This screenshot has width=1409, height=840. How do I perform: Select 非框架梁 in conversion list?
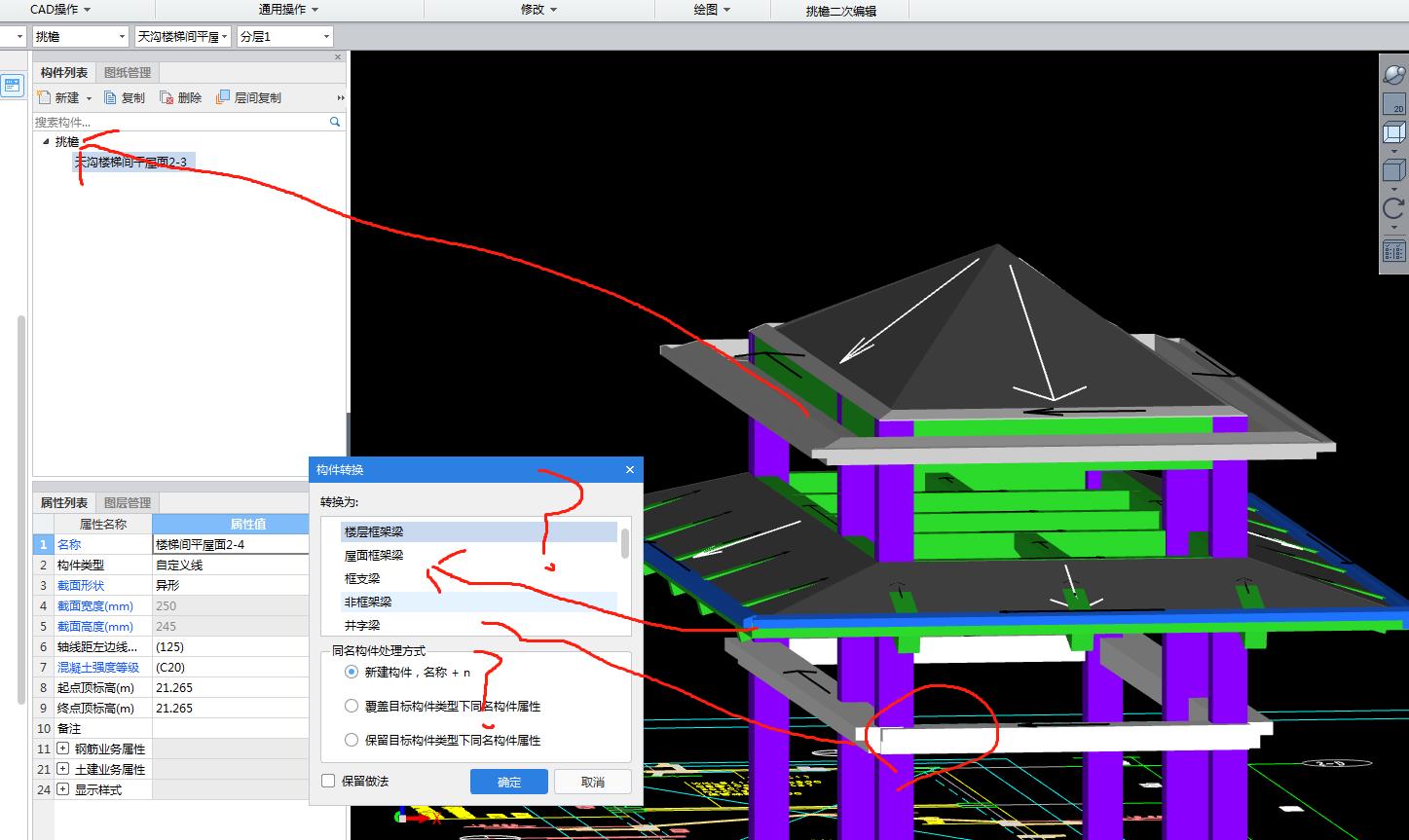pos(478,603)
